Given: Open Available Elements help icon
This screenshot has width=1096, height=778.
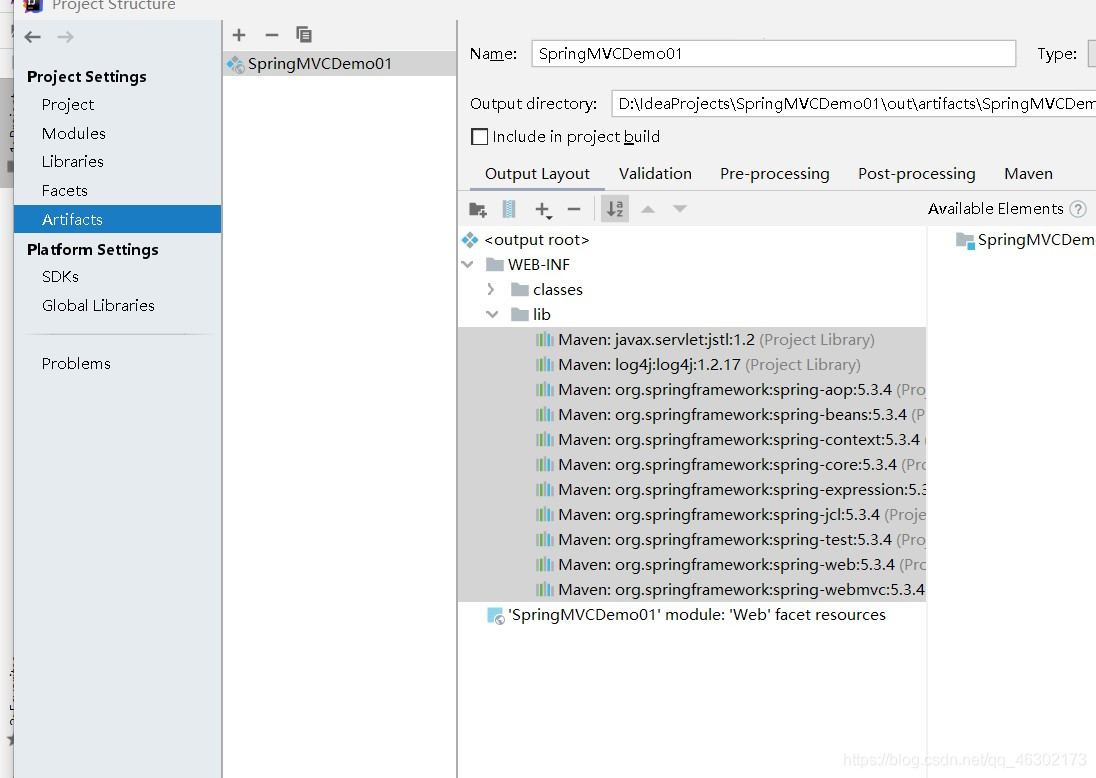Looking at the screenshot, I should pyautogui.click(x=1079, y=209).
